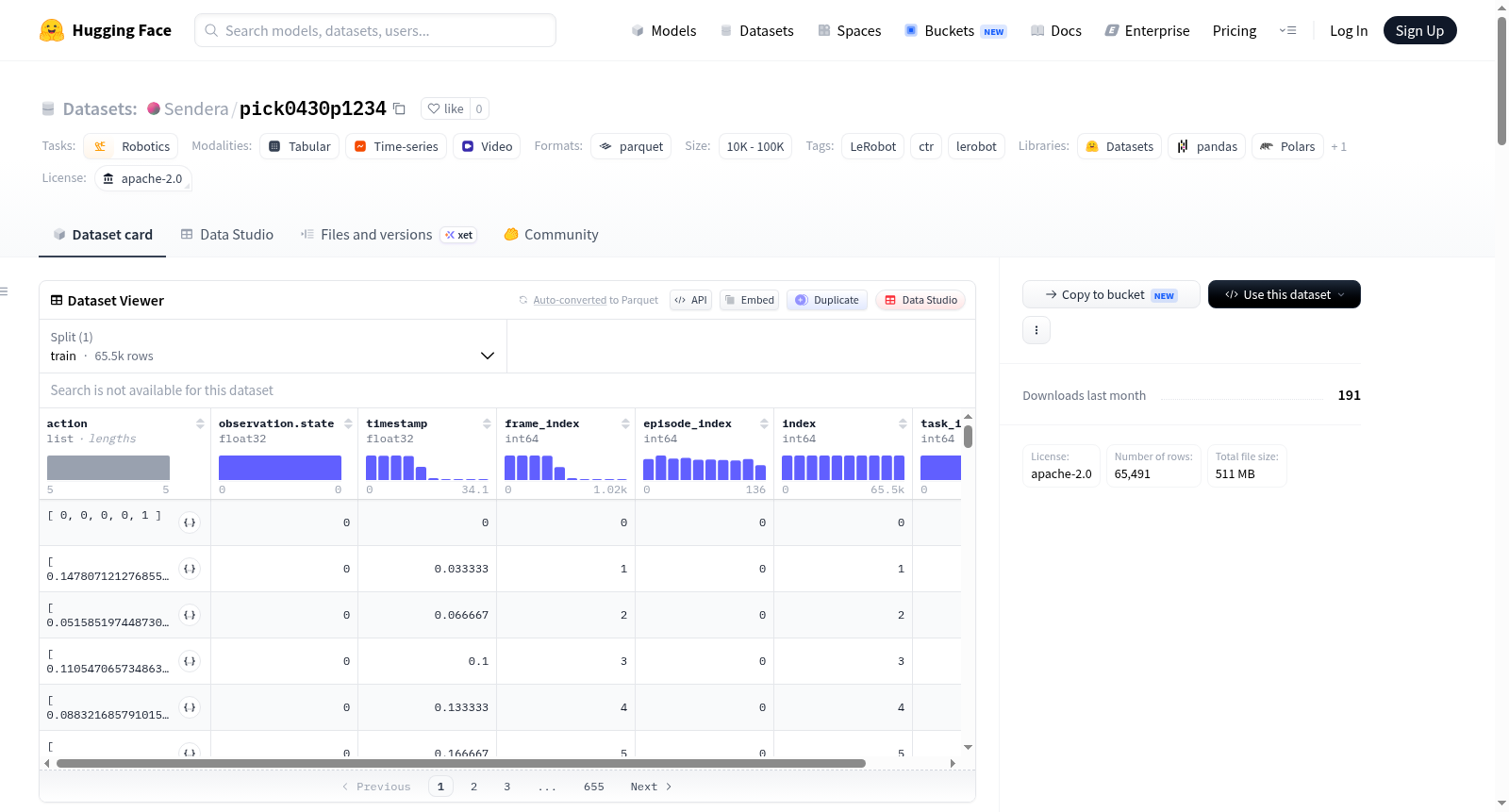The image size is (1509, 812).
Task: Open the API button in Dataset Viewer
Action: point(691,300)
